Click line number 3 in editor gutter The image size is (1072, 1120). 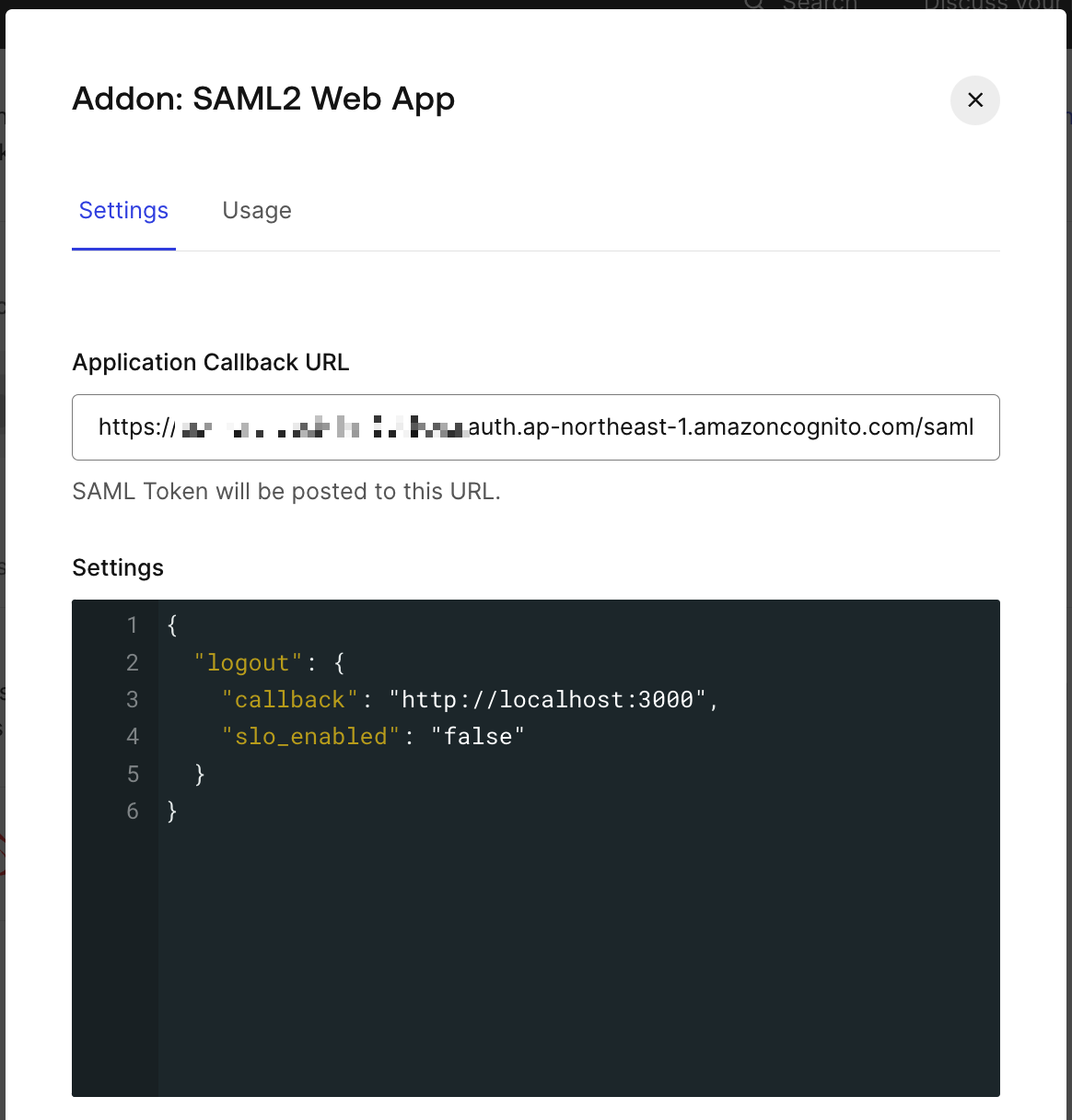(x=133, y=700)
